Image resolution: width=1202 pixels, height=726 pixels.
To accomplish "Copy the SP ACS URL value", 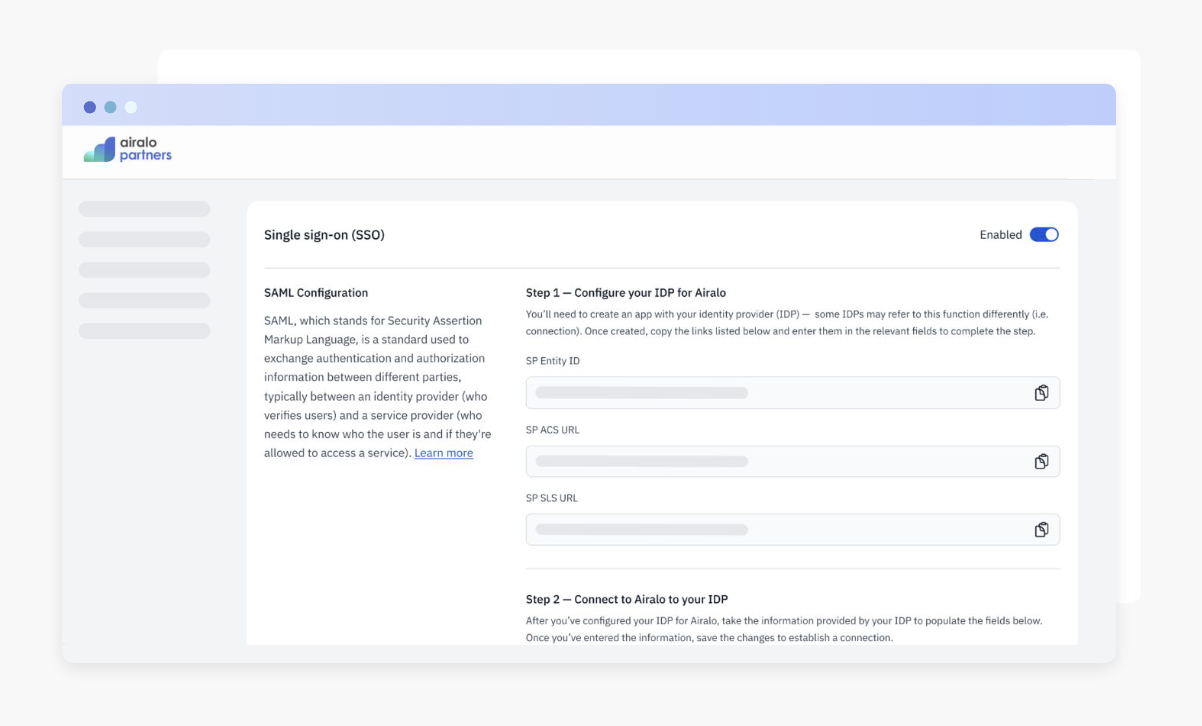I will (x=1041, y=461).
